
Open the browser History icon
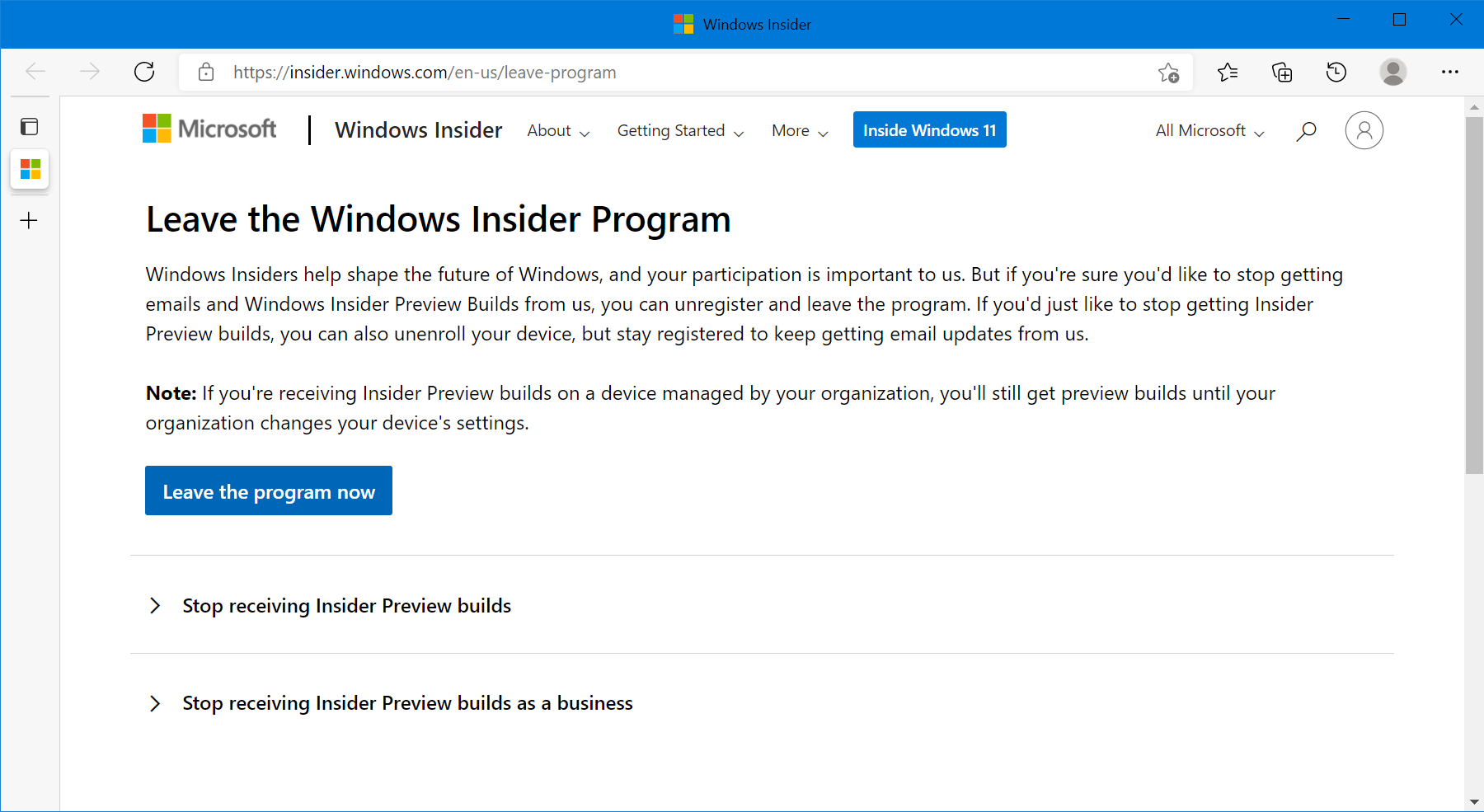[1336, 73]
